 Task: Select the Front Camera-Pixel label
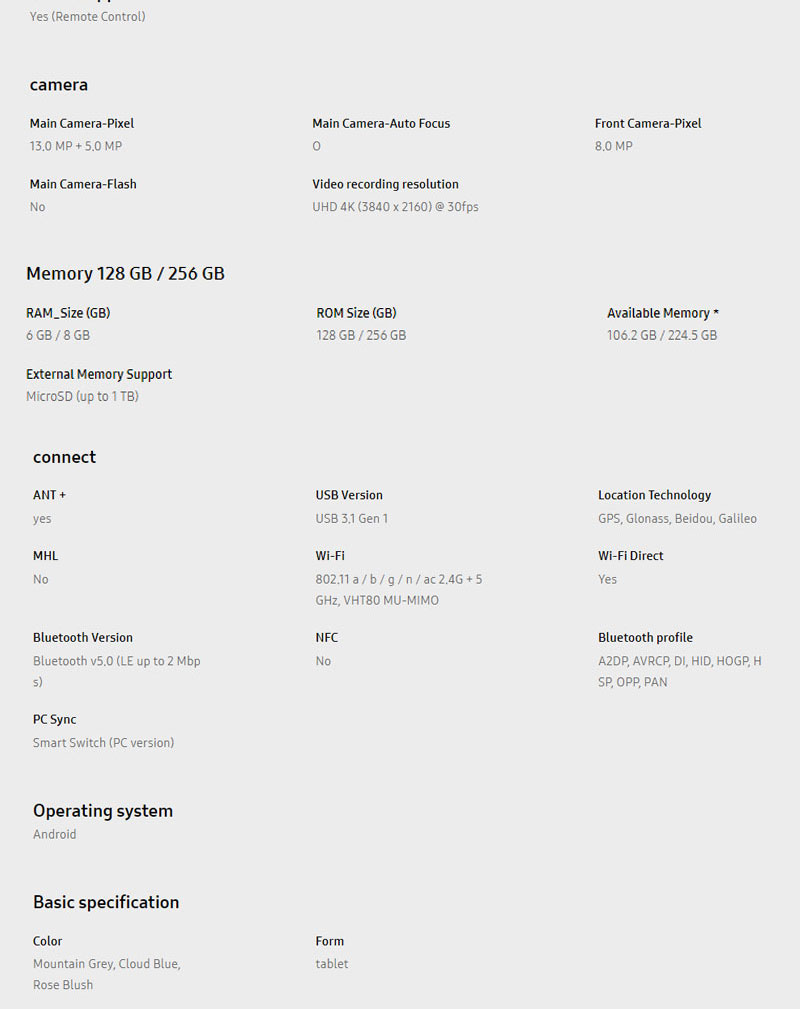648,124
